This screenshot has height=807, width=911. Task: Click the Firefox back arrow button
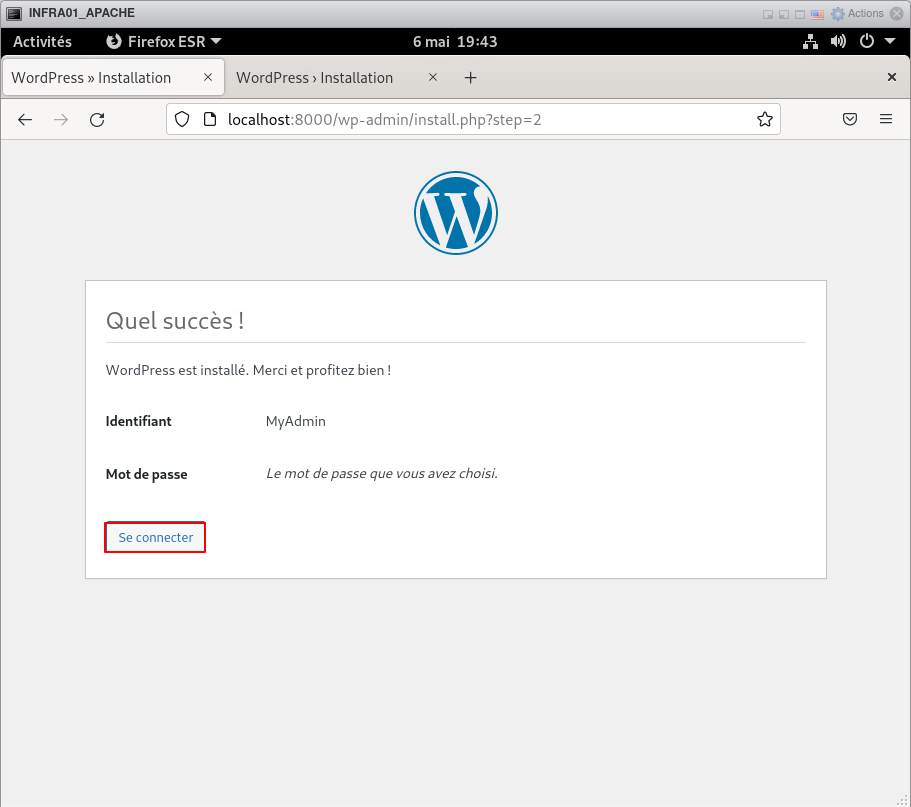[25, 120]
